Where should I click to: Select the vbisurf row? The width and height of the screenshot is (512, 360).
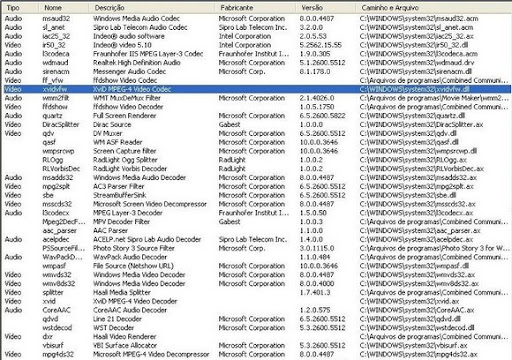tap(257, 345)
